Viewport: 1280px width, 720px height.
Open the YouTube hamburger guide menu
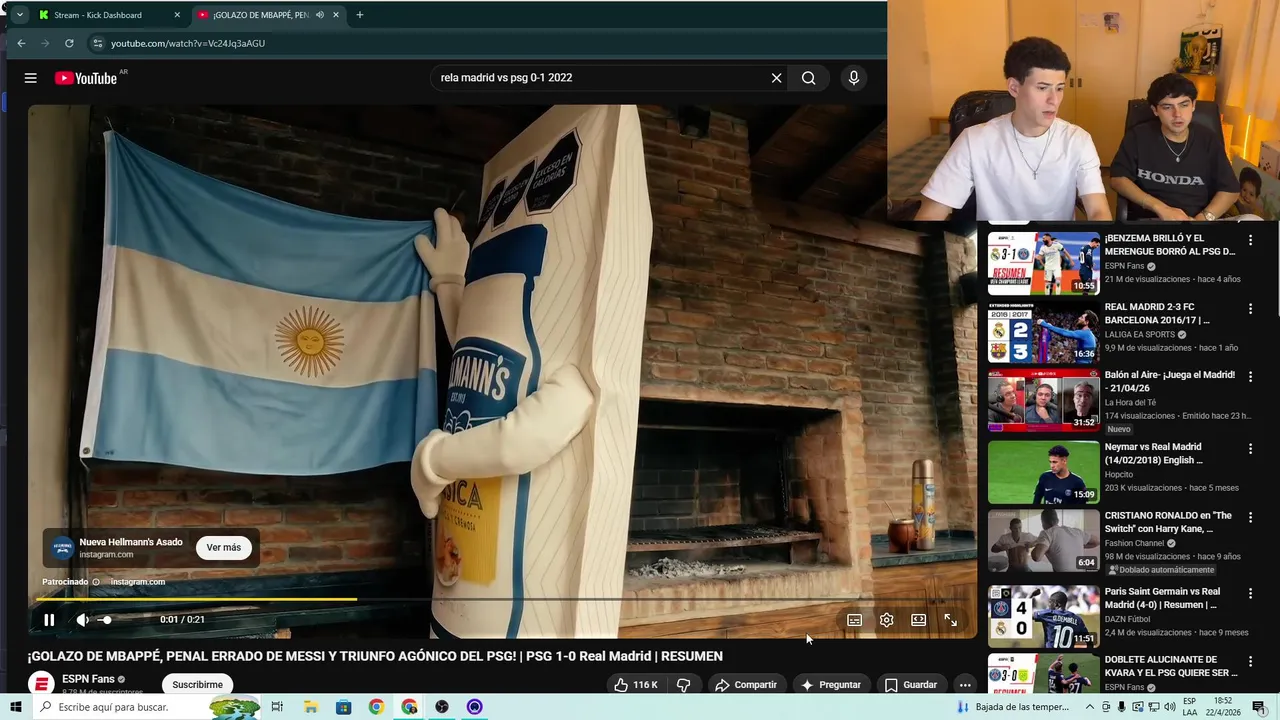click(31, 78)
